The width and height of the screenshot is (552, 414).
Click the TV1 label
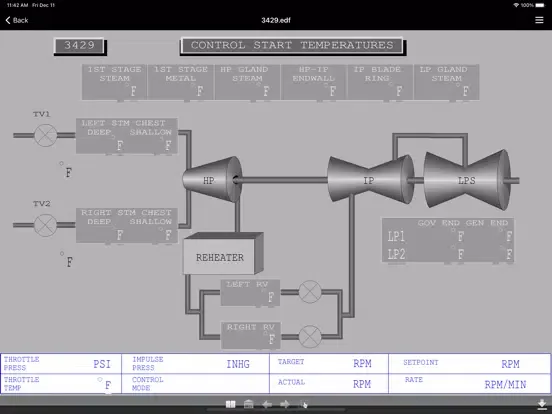[x=42, y=114]
